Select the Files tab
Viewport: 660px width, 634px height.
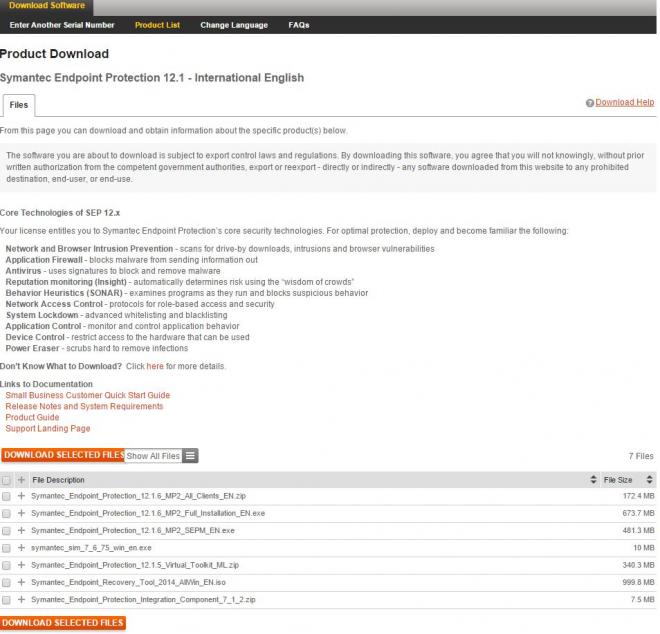(19, 105)
